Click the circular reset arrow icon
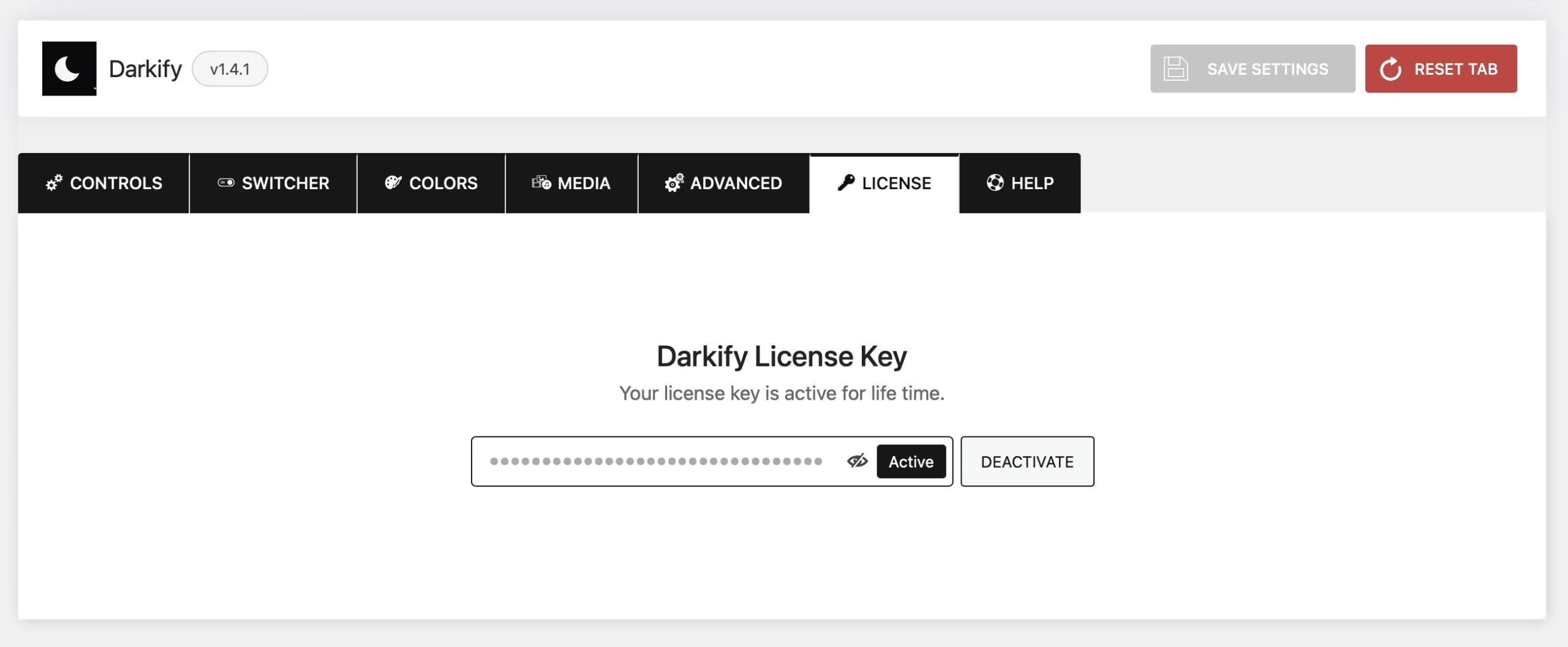1568x647 pixels. point(1391,69)
